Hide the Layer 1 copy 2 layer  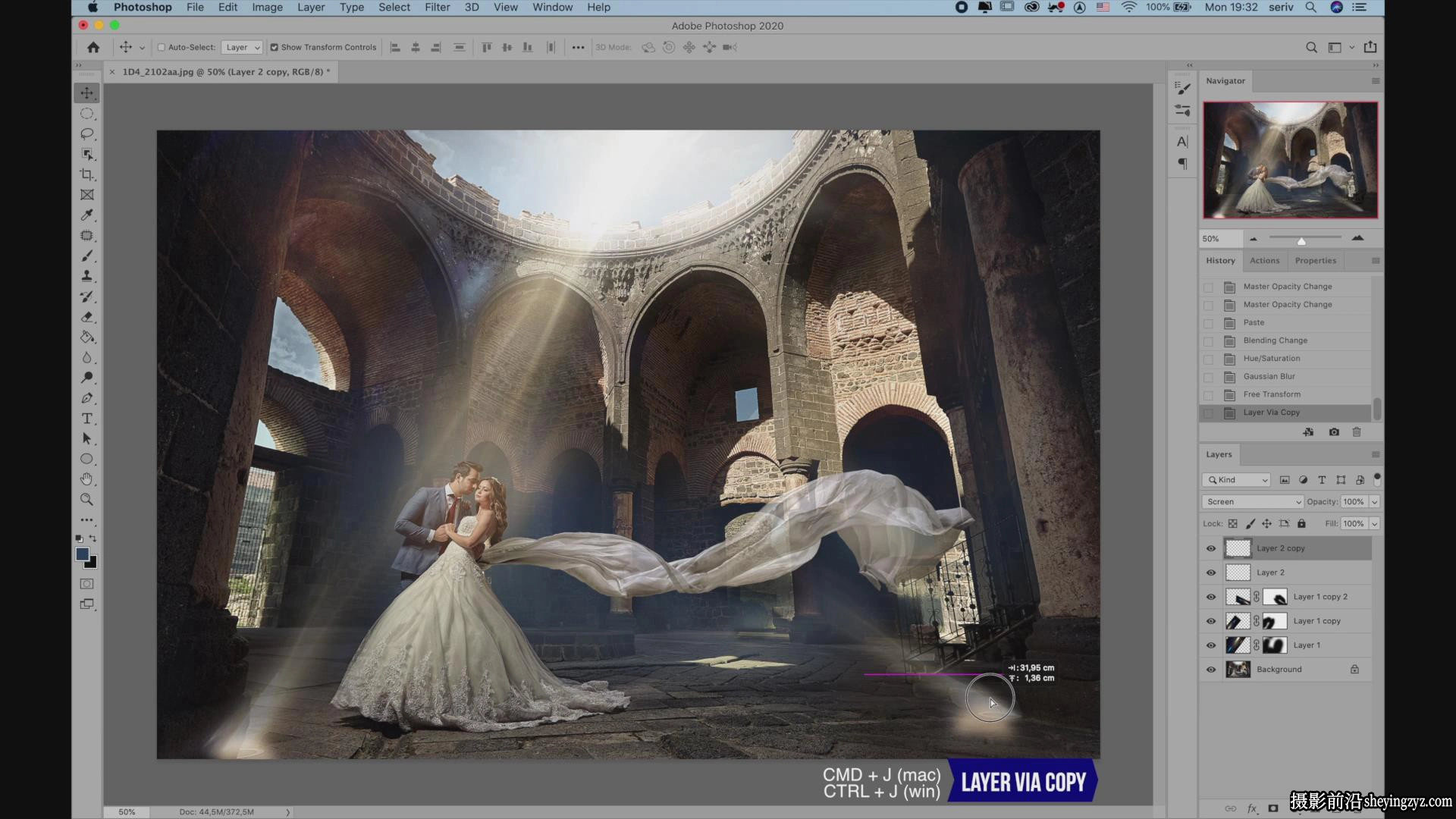coord(1211,597)
